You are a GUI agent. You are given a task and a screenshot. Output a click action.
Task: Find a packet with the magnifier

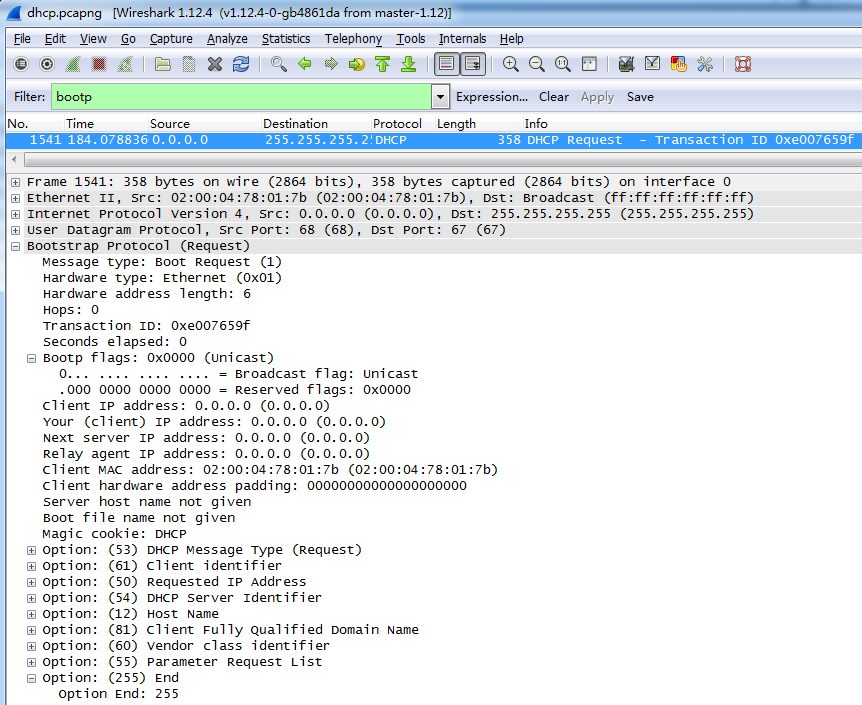pos(279,64)
